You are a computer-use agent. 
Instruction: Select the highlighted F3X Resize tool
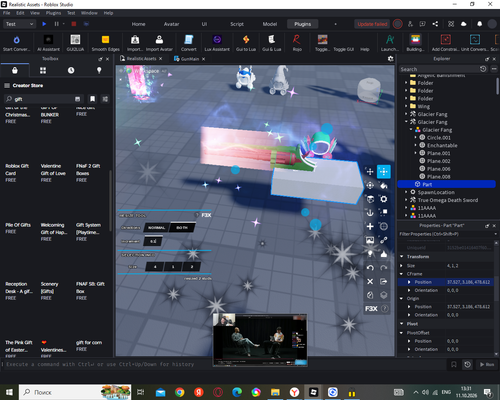point(384,172)
